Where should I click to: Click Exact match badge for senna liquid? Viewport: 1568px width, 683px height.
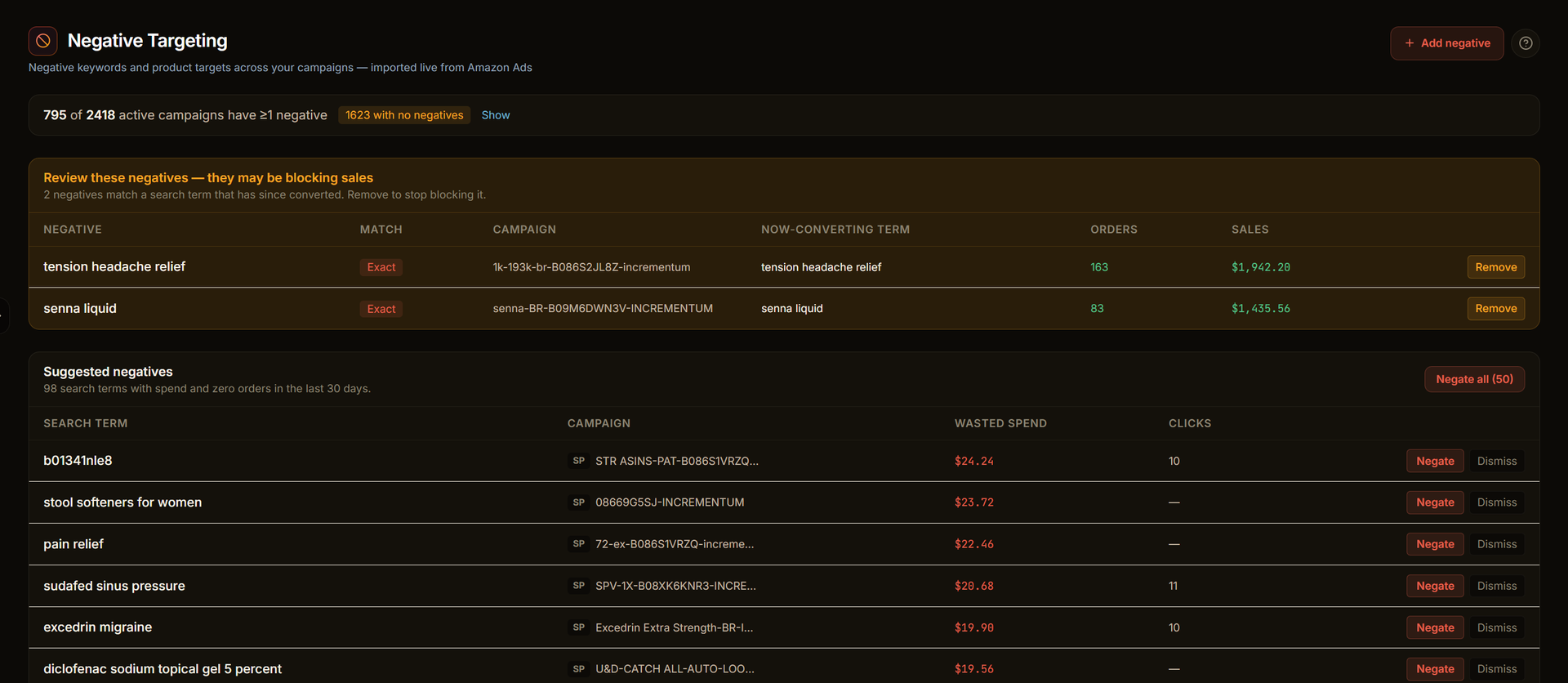(381, 309)
